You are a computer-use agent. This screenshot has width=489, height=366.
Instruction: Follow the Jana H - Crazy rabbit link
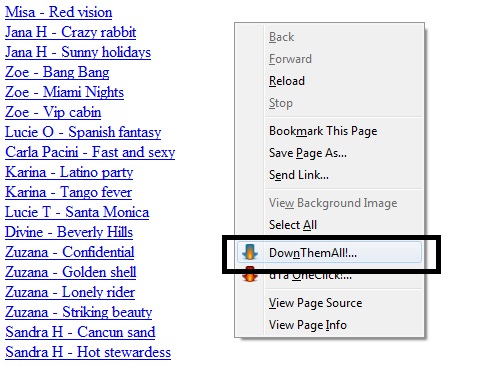coord(71,32)
